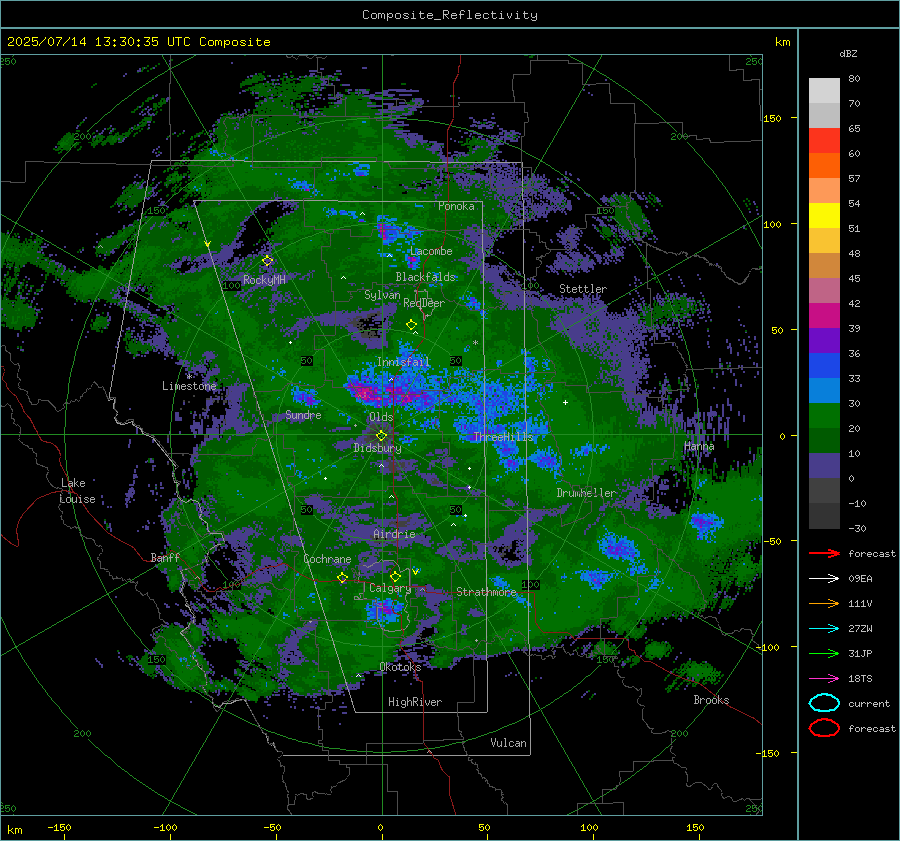Click the orange 111V arrow in legend
The height and width of the screenshot is (841, 900).
coord(824,603)
